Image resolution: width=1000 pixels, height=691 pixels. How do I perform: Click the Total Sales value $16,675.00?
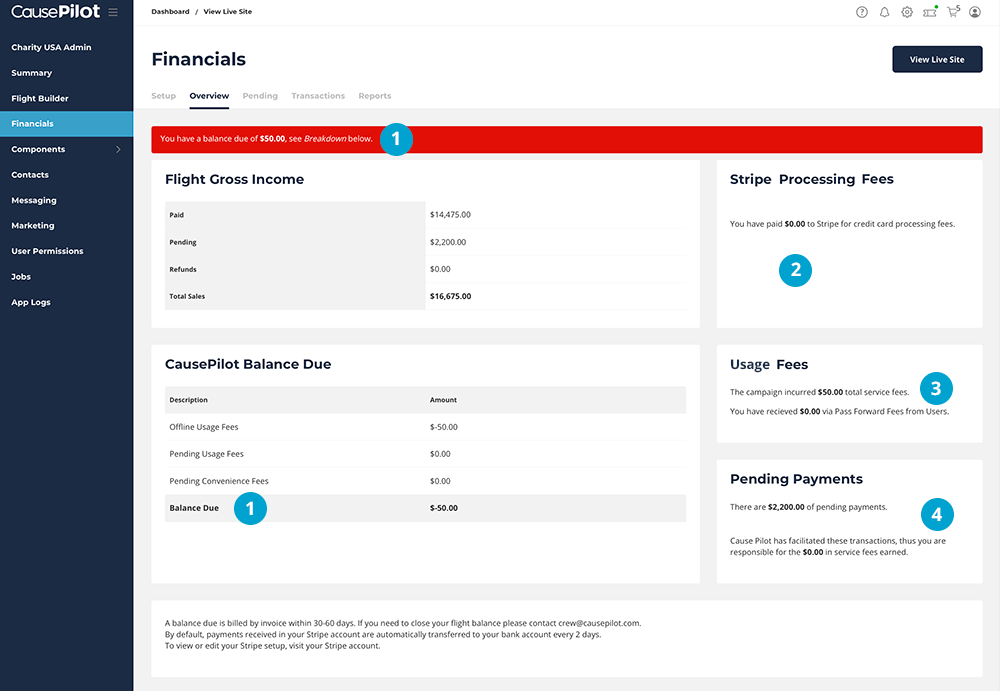pos(450,296)
